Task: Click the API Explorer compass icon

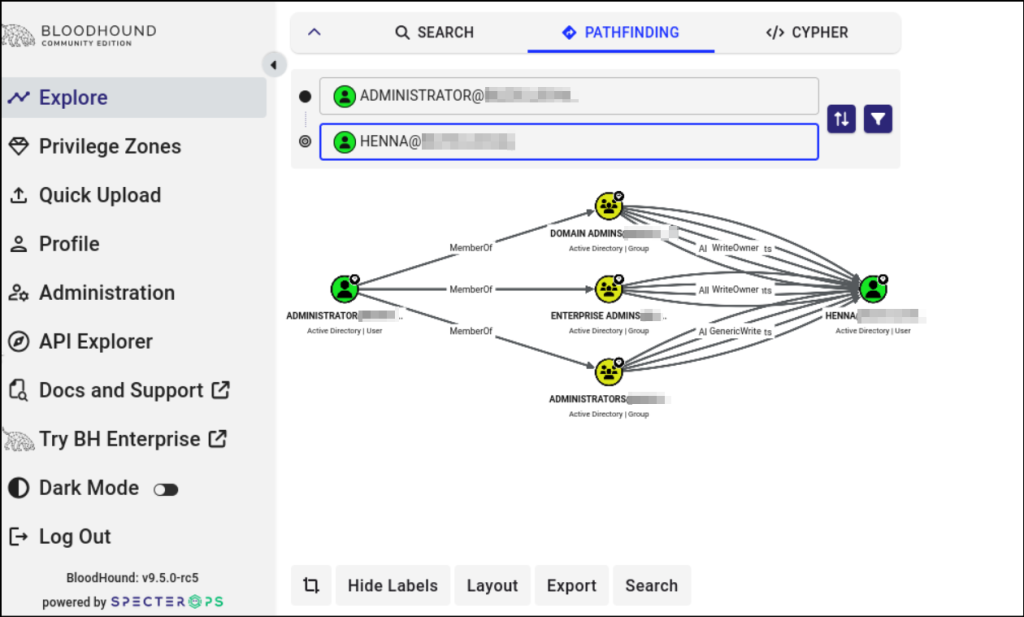Action: click(18, 341)
